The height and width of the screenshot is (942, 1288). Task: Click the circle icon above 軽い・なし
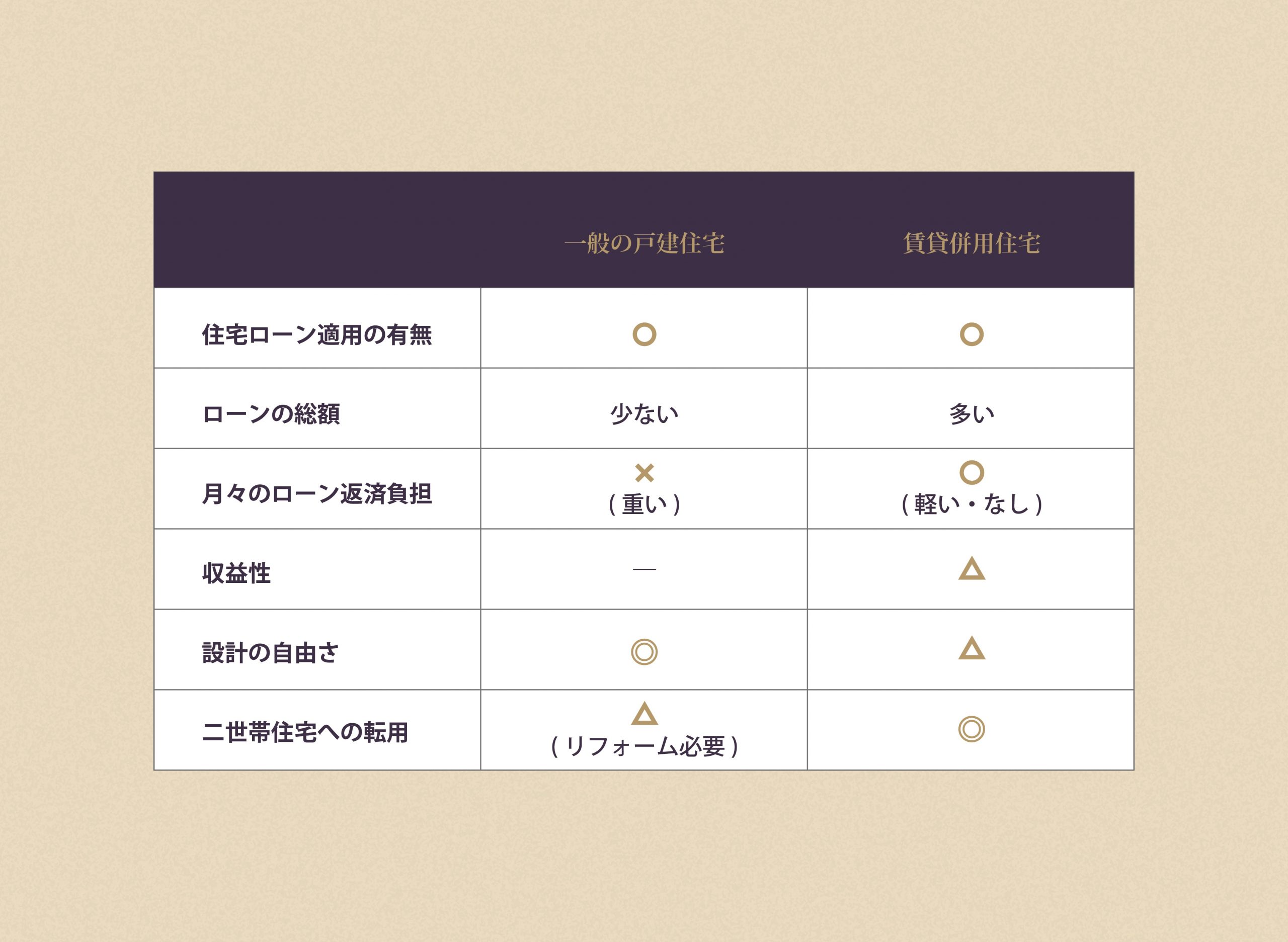click(972, 472)
